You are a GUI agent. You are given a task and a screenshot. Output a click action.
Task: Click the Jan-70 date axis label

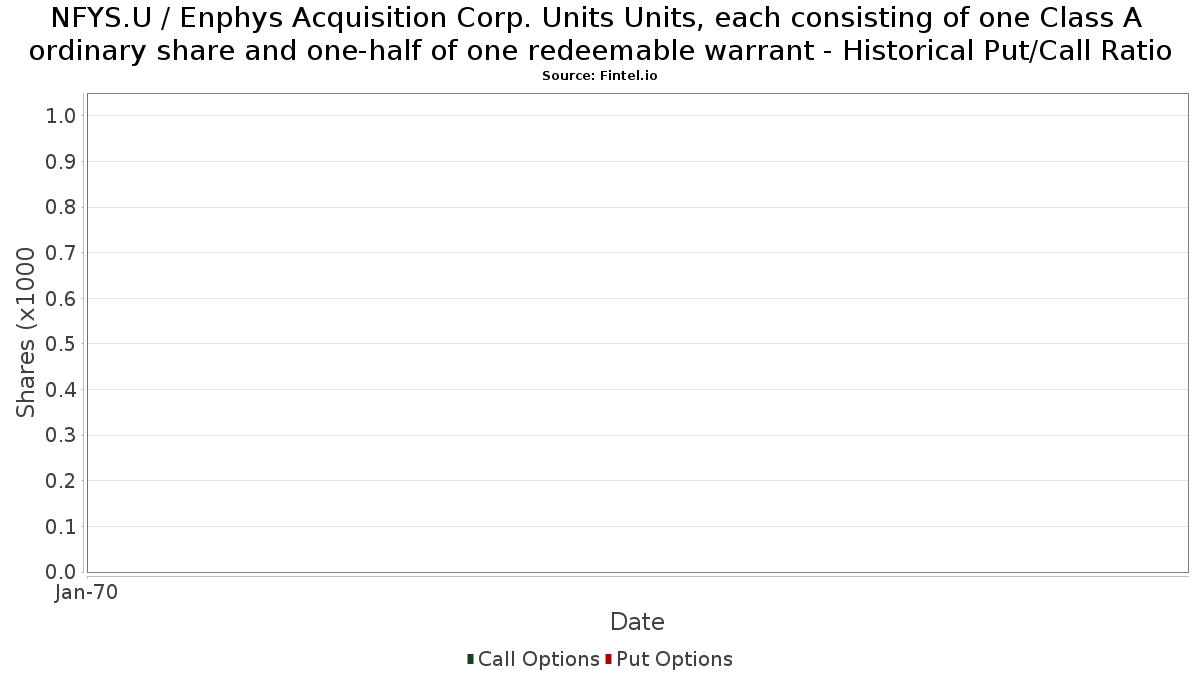[87, 593]
